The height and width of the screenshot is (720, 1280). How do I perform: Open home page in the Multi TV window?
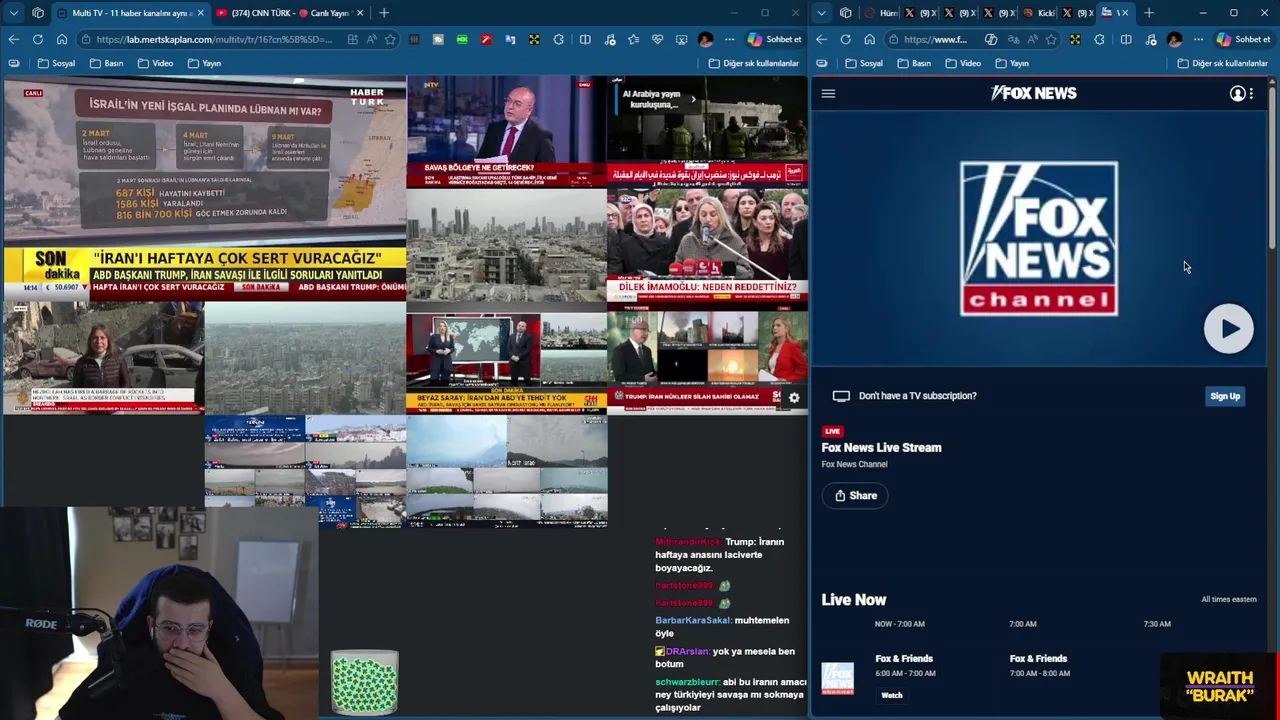click(62, 39)
